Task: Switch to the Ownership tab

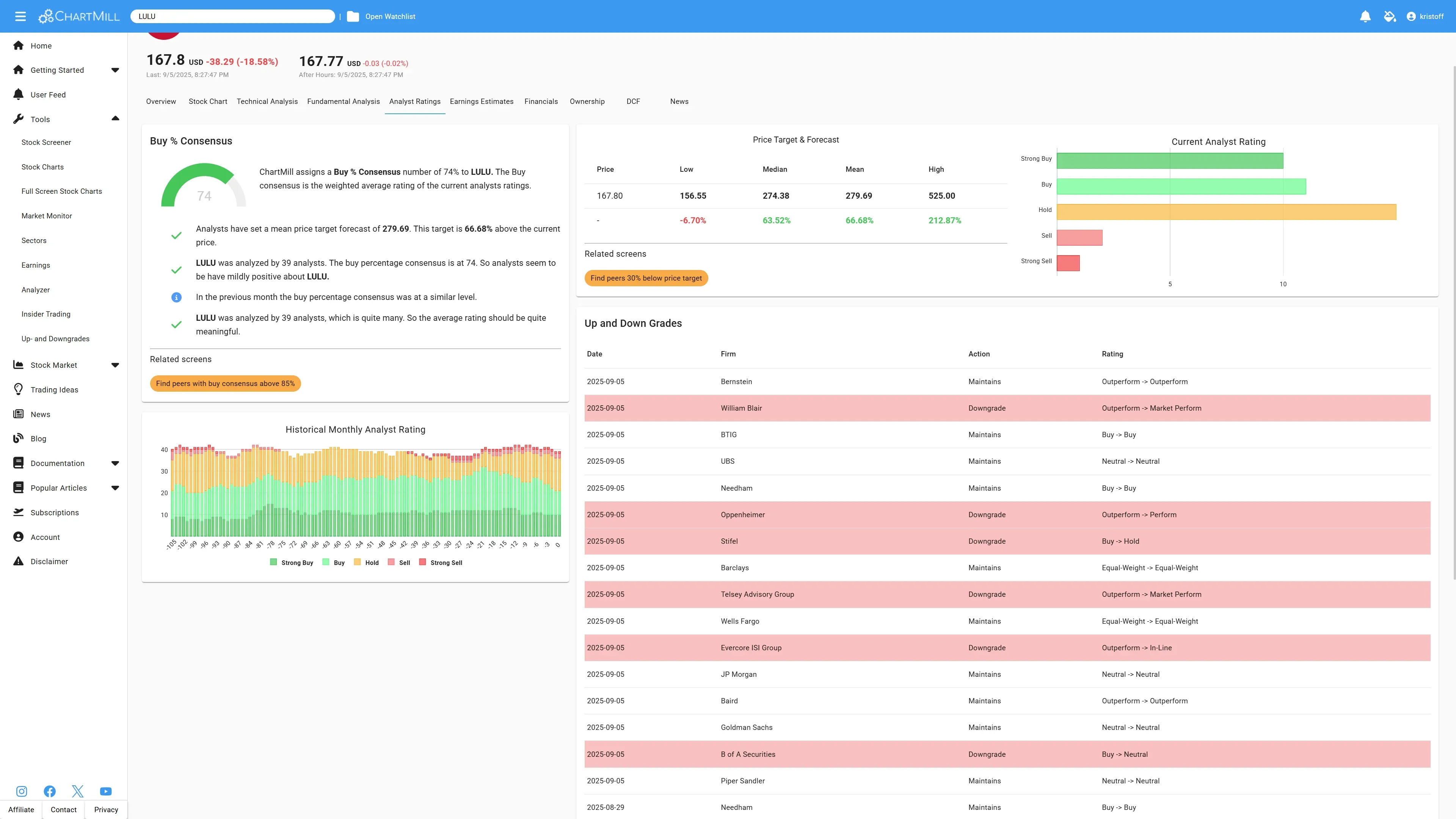Action: point(587,102)
